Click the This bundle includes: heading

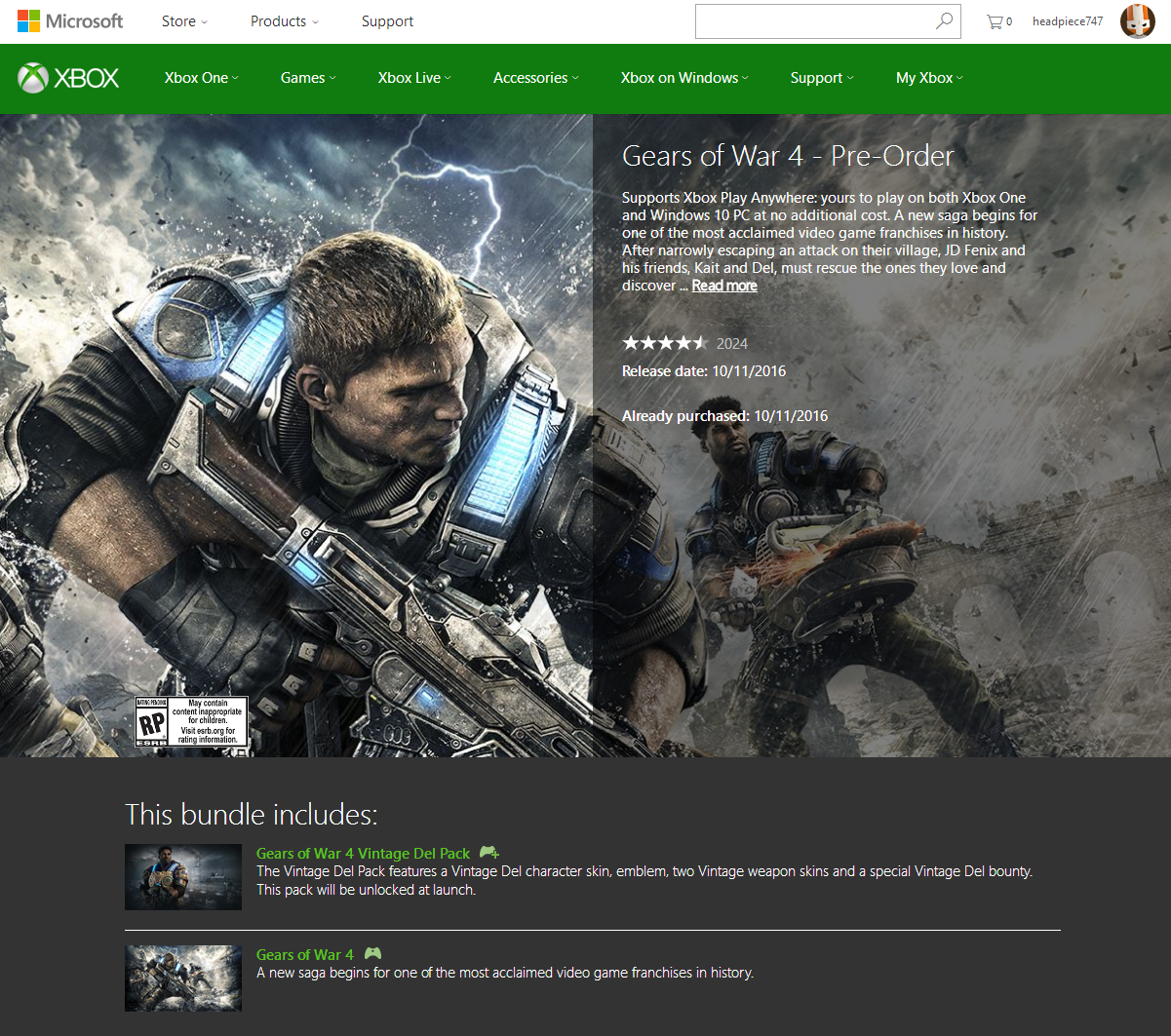251,815
